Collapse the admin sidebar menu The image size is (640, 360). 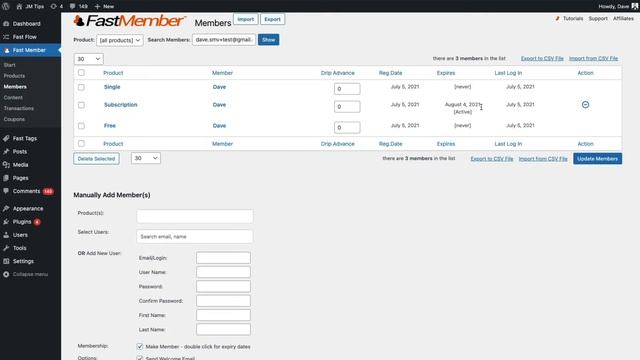click(x=30, y=274)
